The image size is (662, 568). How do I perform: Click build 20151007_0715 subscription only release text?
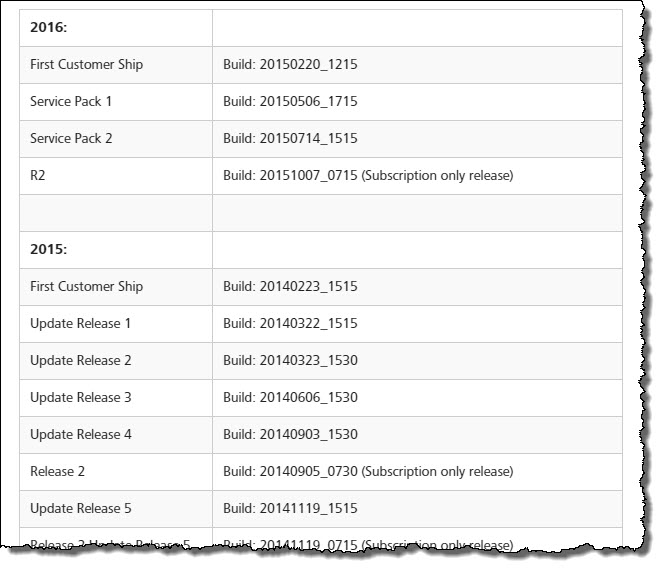(368, 175)
